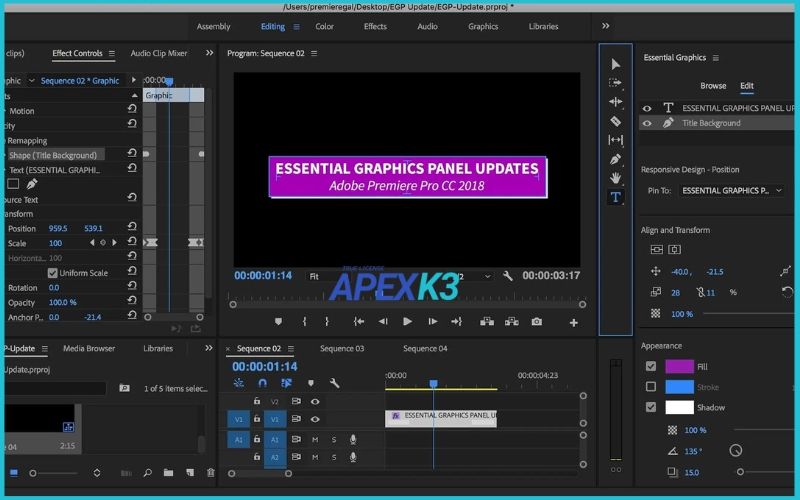Open the program monitor settings wrench
Viewport: 800px width, 500px height.
[508, 276]
